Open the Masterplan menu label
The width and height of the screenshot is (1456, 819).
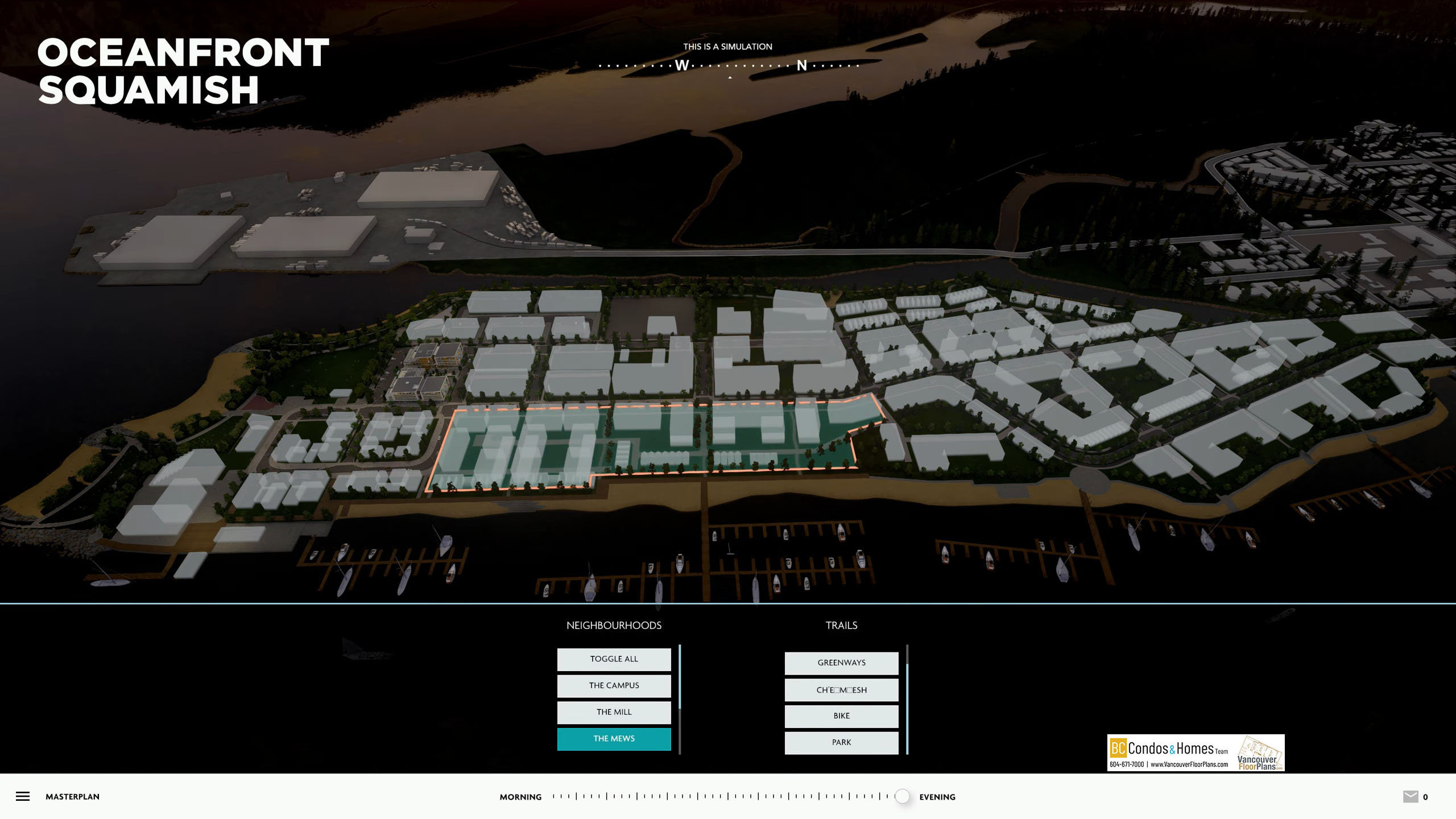(x=73, y=797)
